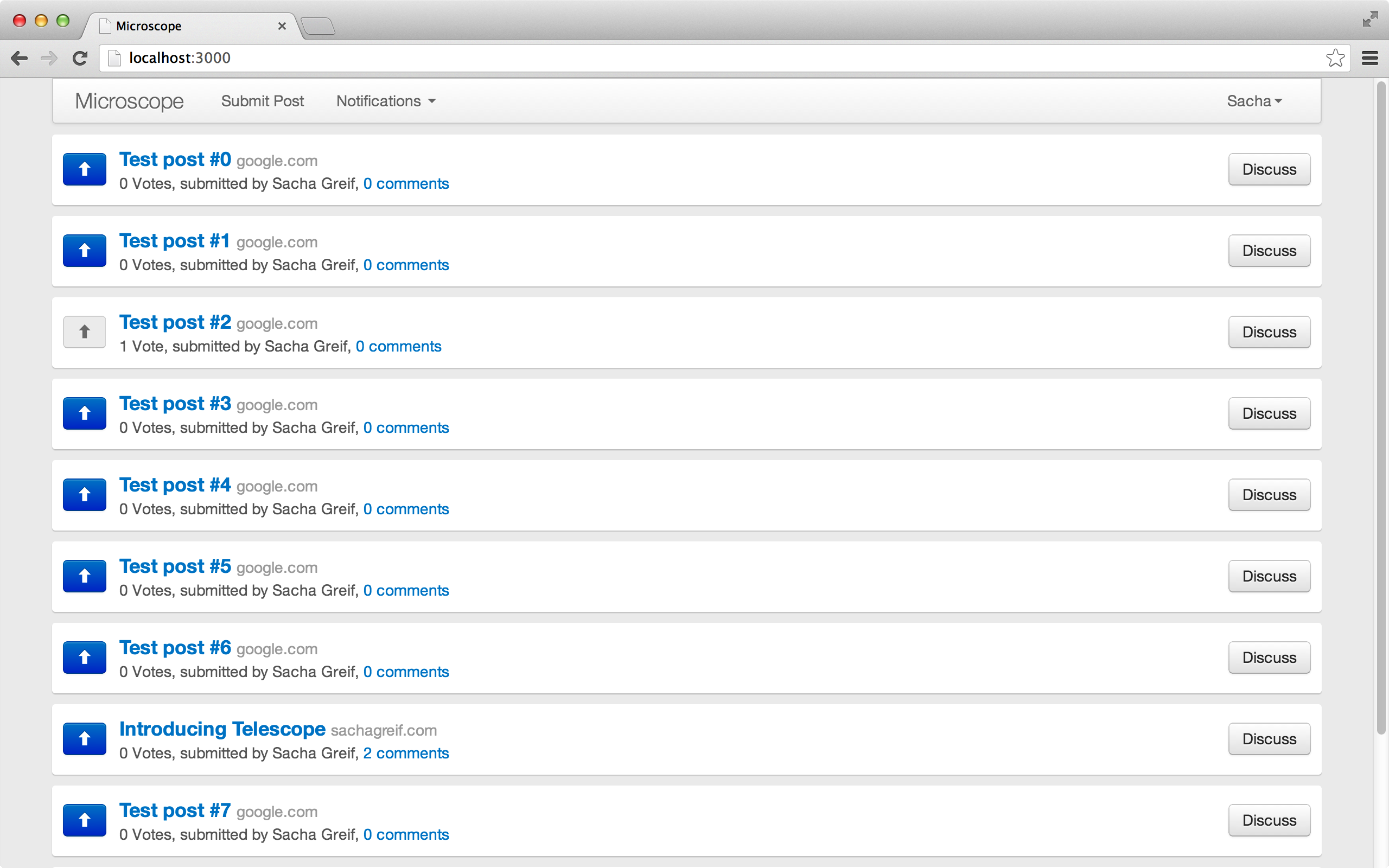Open the Sacha user dropdown
The height and width of the screenshot is (868, 1389).
(x=1254, y=101)
